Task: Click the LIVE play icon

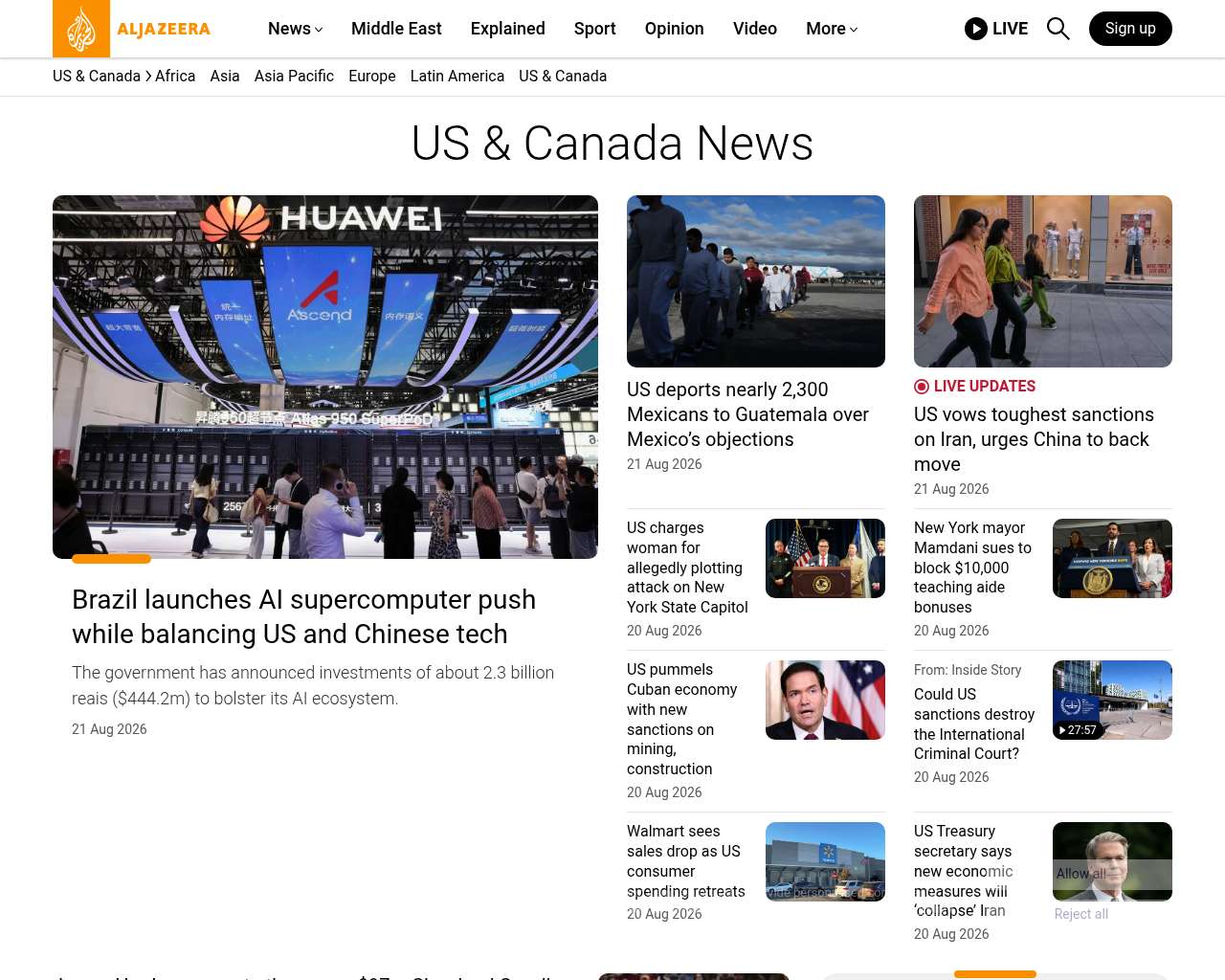Action: click(x=976, y=29)
